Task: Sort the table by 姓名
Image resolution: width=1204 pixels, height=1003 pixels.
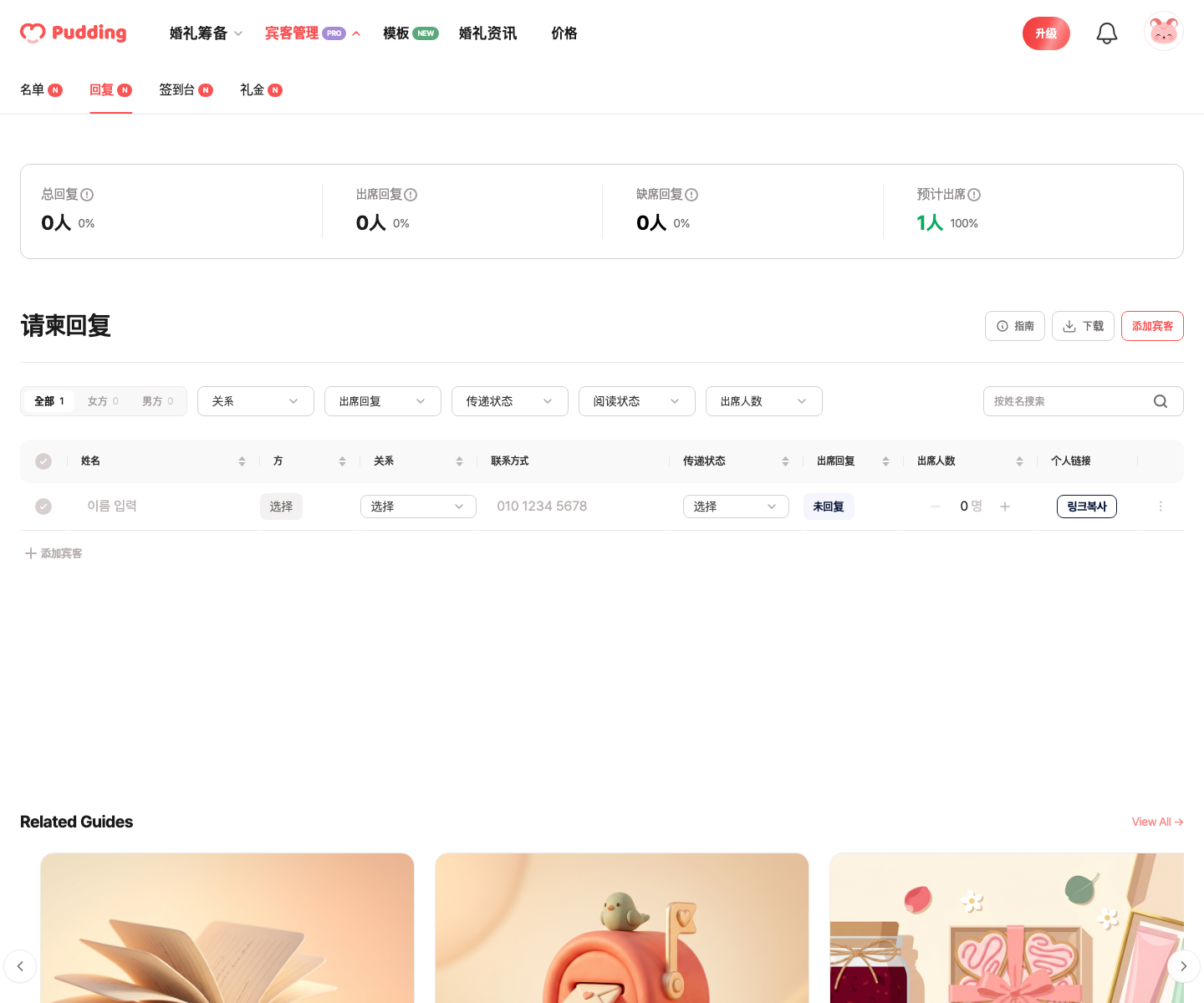Action: click(x=242, y=461)
